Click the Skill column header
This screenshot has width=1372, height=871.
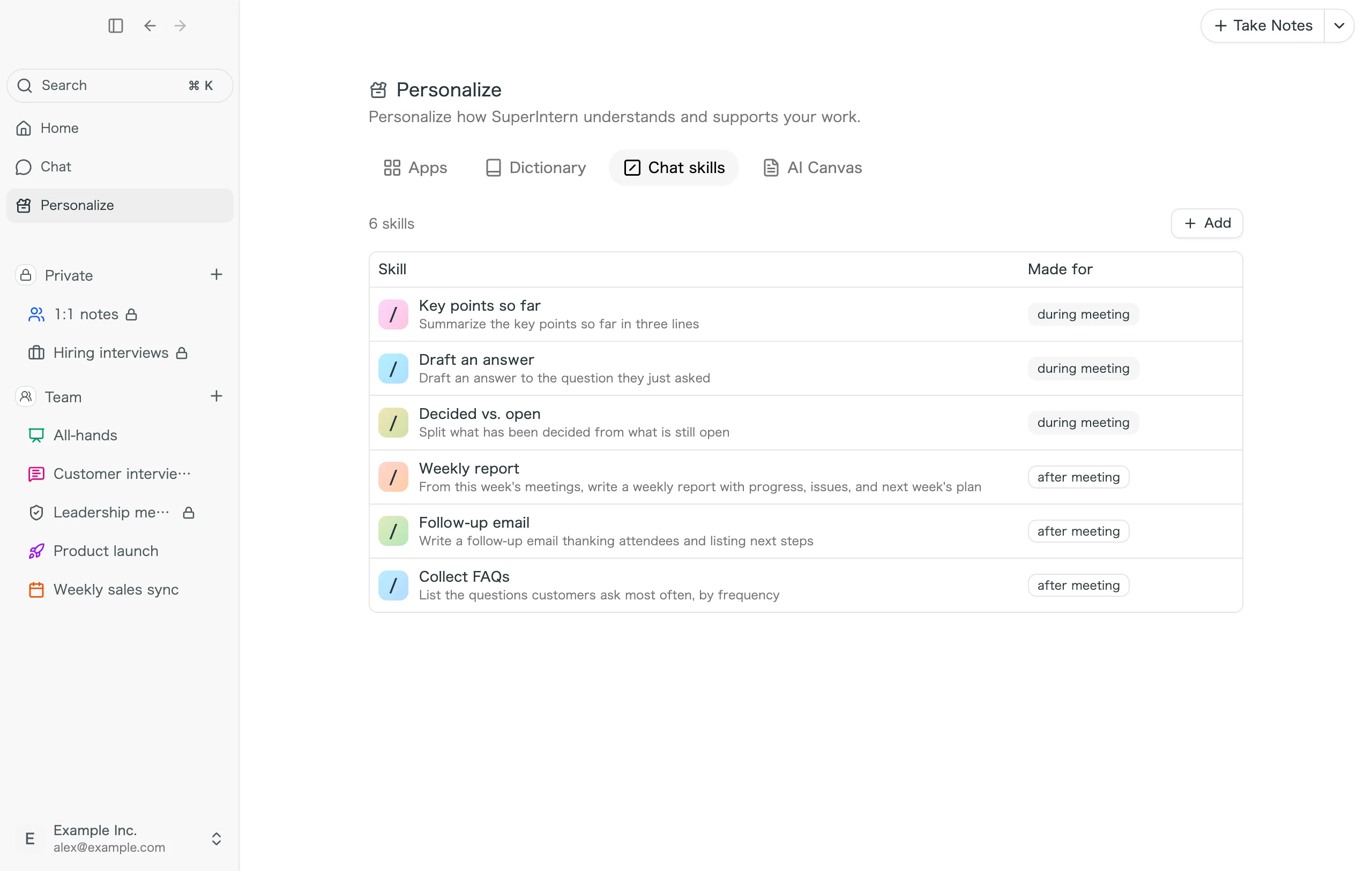(x=392, y=269)
